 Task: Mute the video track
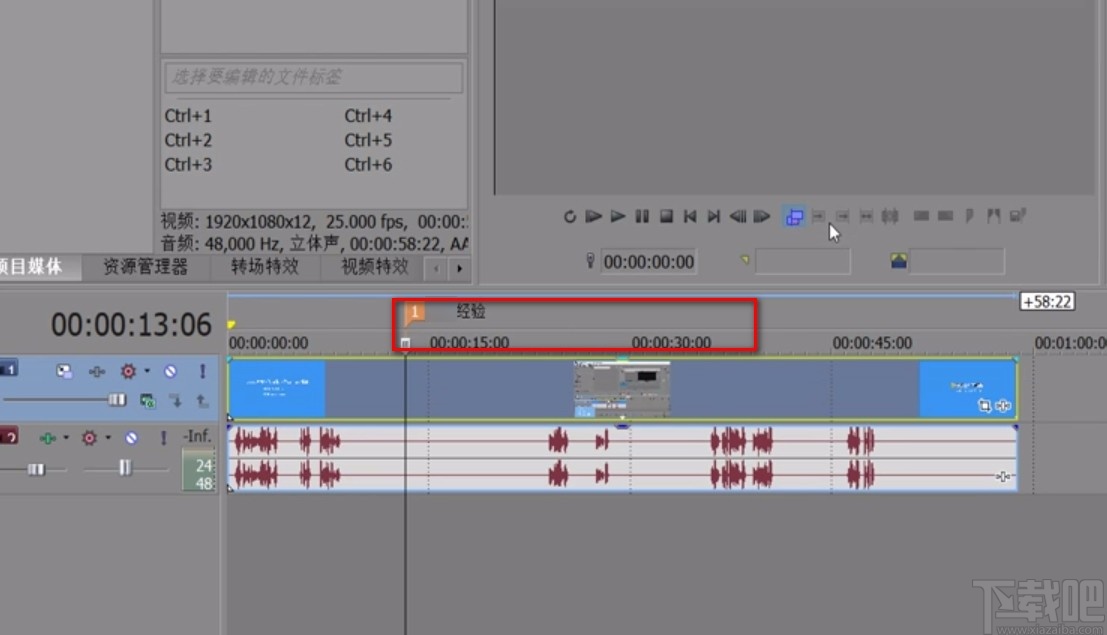[x=170, y=371]
